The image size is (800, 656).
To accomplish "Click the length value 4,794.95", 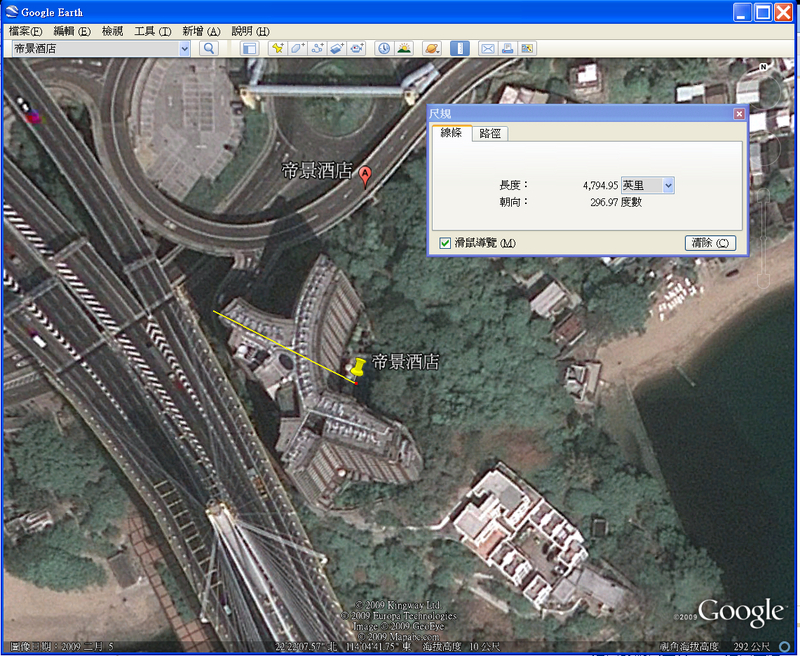I will point(600,185).
